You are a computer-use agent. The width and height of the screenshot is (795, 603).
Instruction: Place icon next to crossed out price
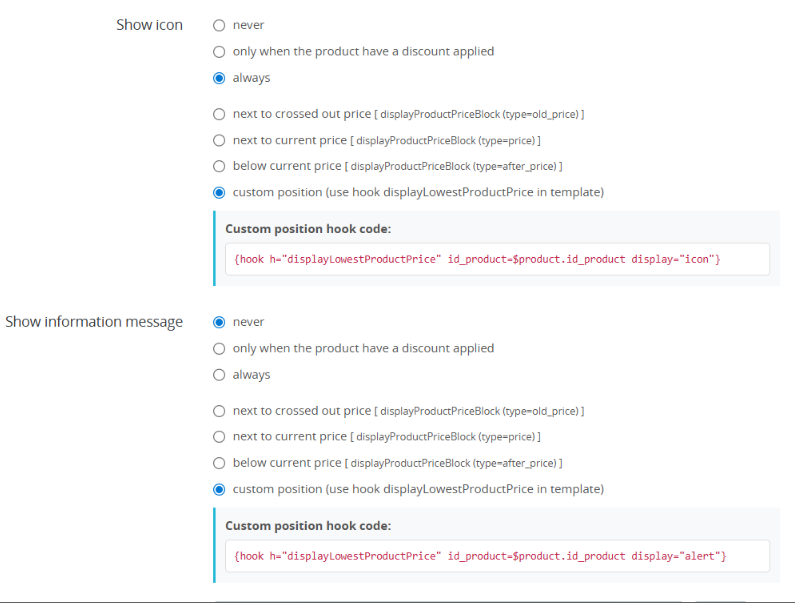pos(219,114)
